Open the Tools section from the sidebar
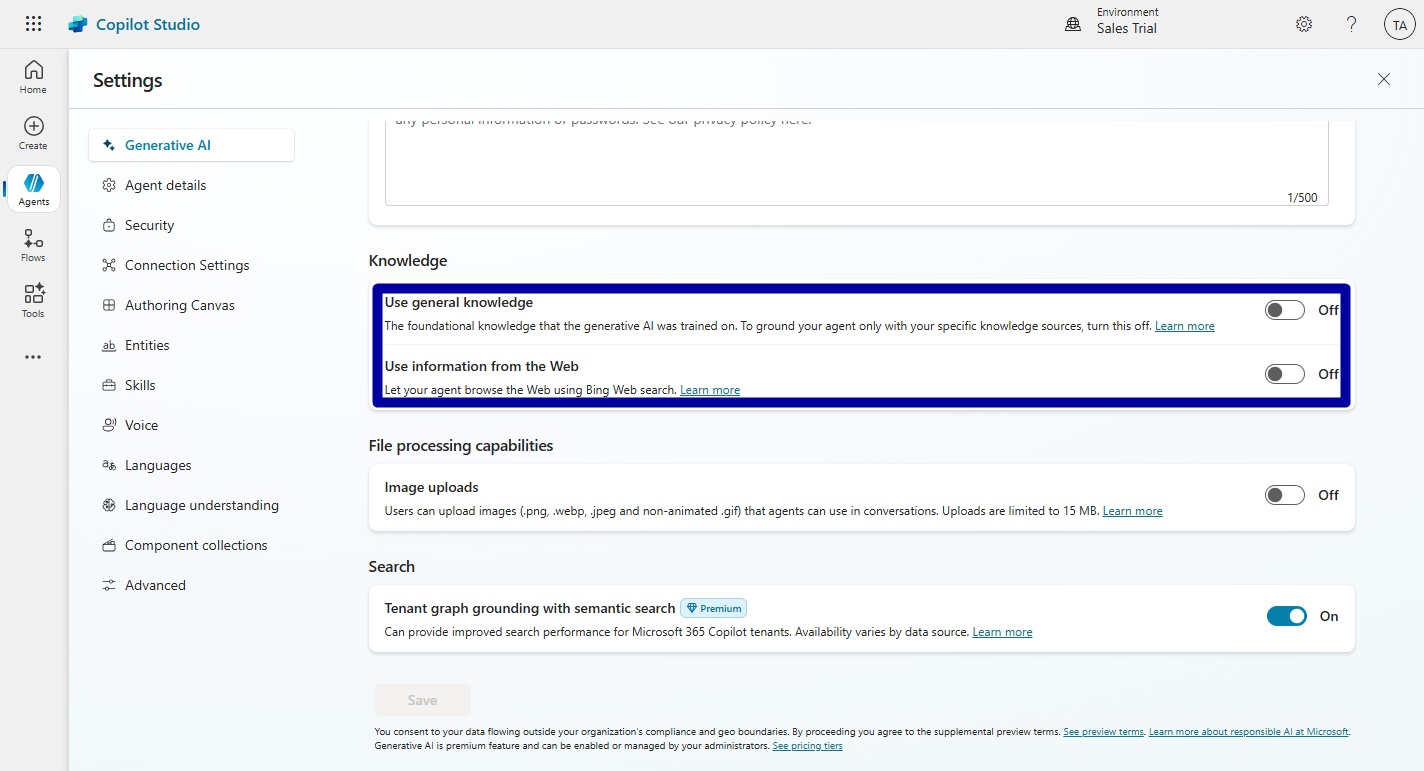Screen dimensions: 1424x771 coord(33,298)
